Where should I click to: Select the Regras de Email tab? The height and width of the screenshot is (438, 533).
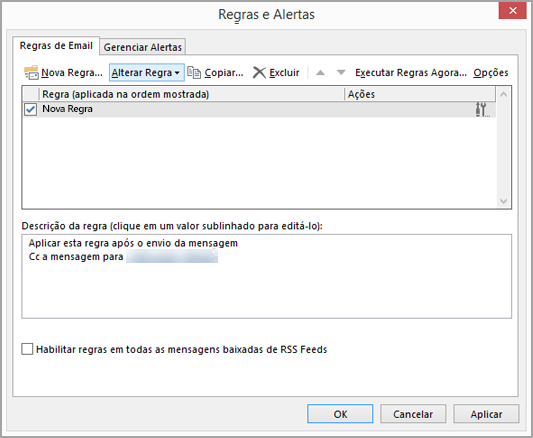click(x=56, y=46)
